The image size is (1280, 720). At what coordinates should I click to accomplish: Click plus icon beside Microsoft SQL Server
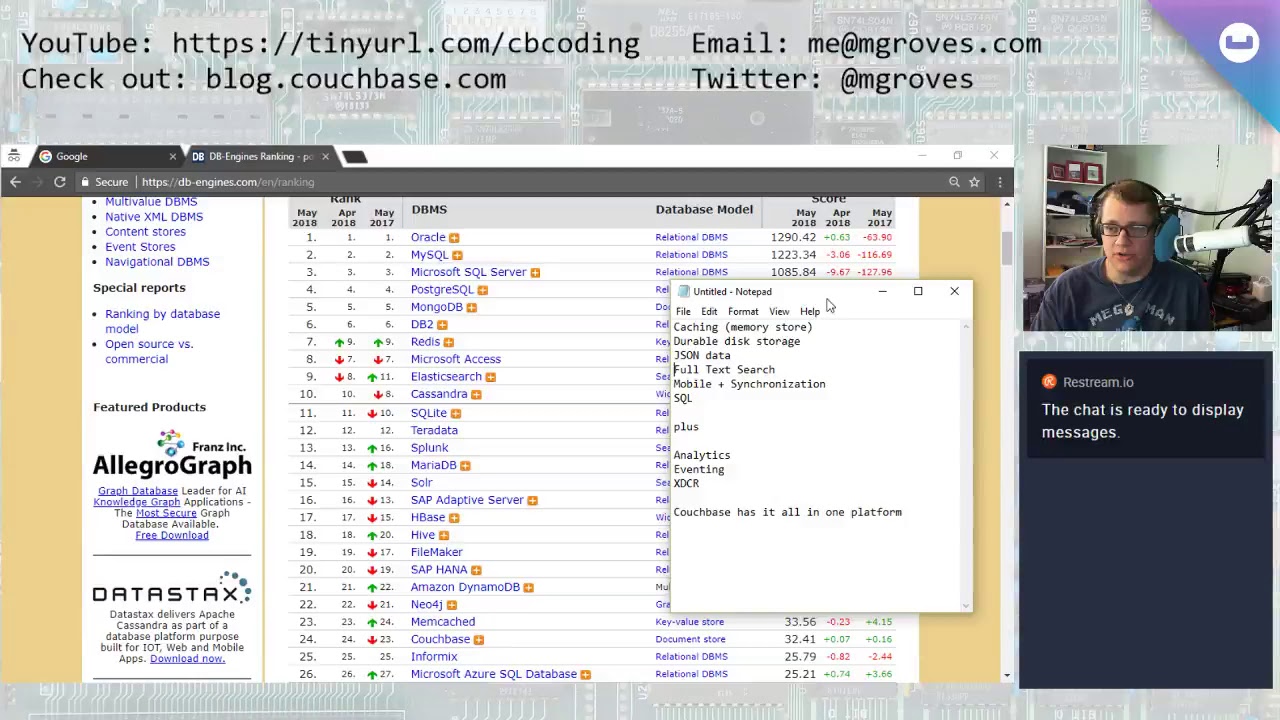point(535,272)
